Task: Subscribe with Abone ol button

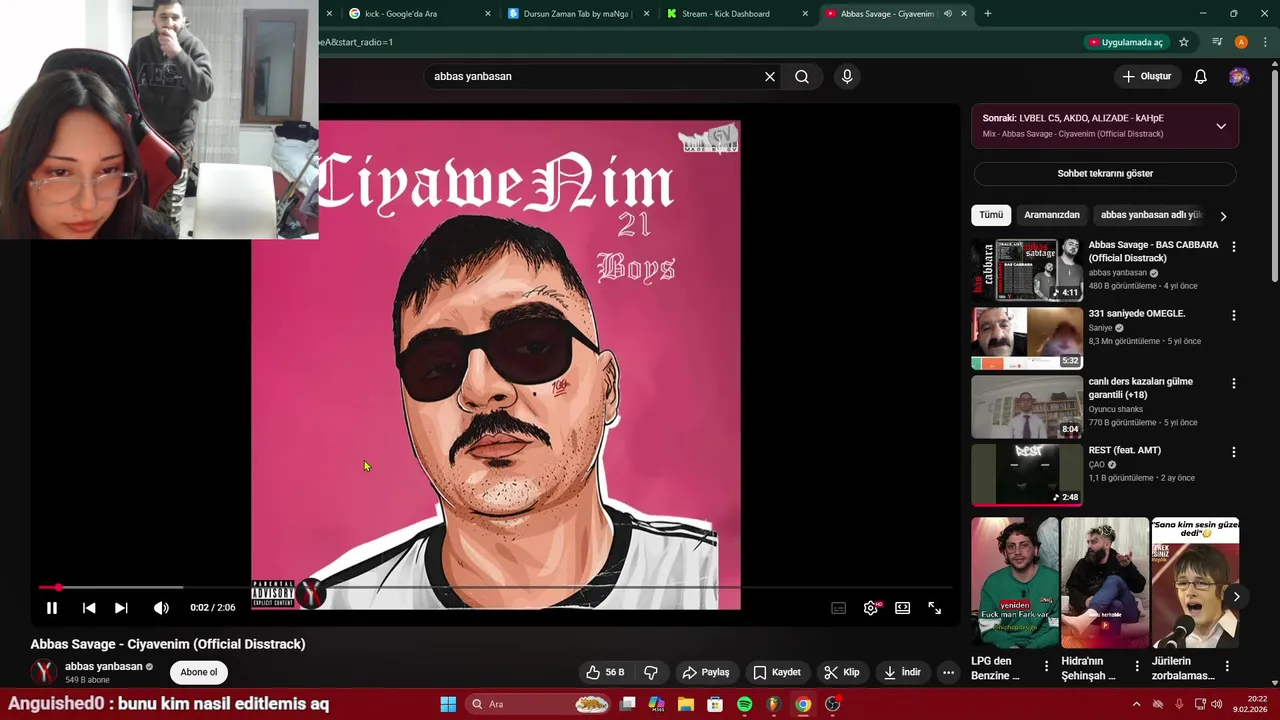Action: (199, 672)
